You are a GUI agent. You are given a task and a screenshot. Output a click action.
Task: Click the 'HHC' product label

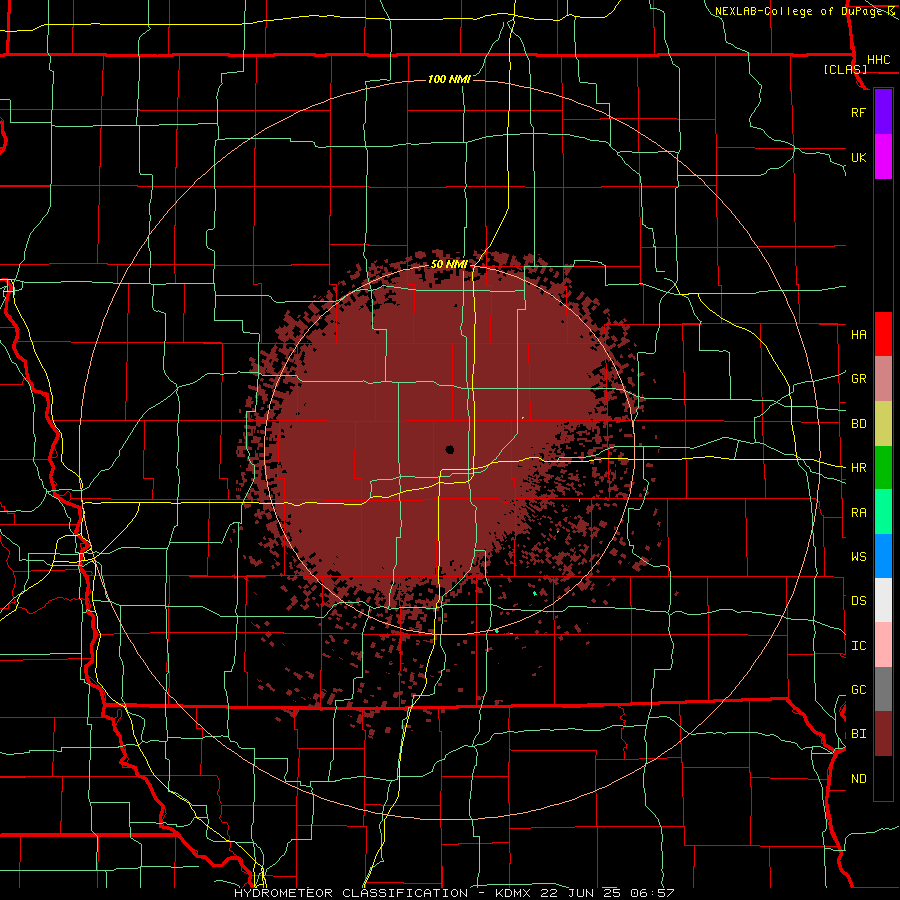[878, 60]
